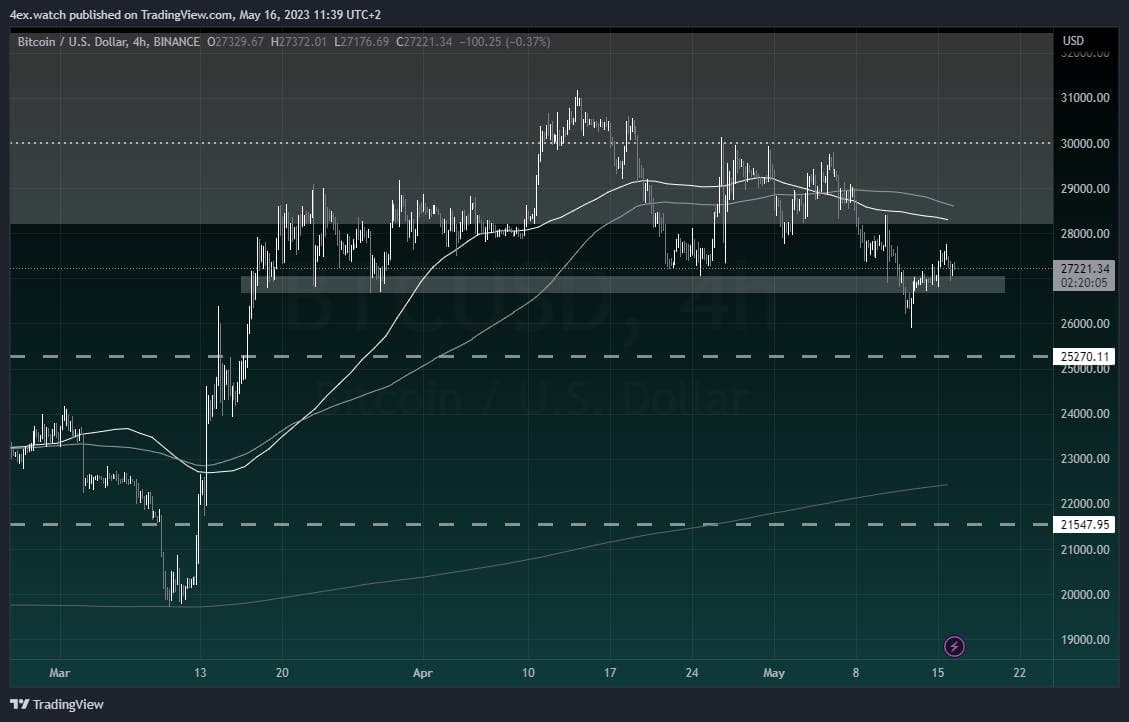Click the 20000.00 price axis label
The width and height of the screenshot is (1129, 722).
click(1085, 595)
